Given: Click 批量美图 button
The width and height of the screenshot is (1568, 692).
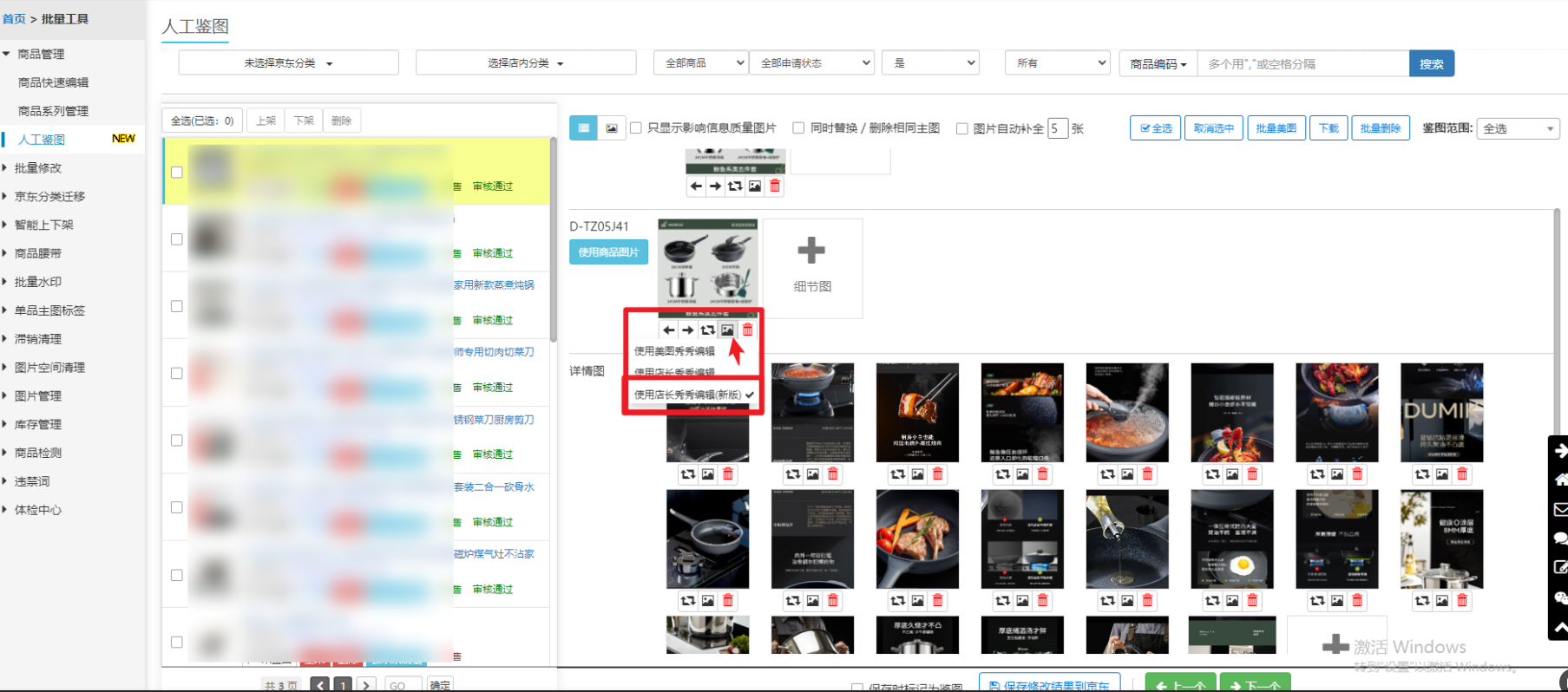Looking at the screenshot, I should tap(1276, 128).
